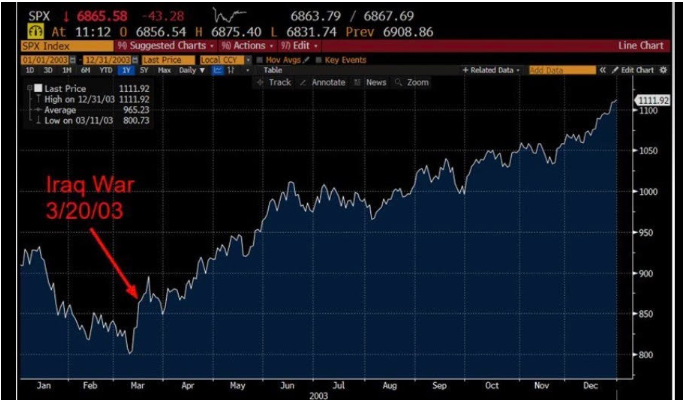This screenshot has height=400, width=683.
Task: Click the Edit Chart pencil button
Action: pos(633,70)
